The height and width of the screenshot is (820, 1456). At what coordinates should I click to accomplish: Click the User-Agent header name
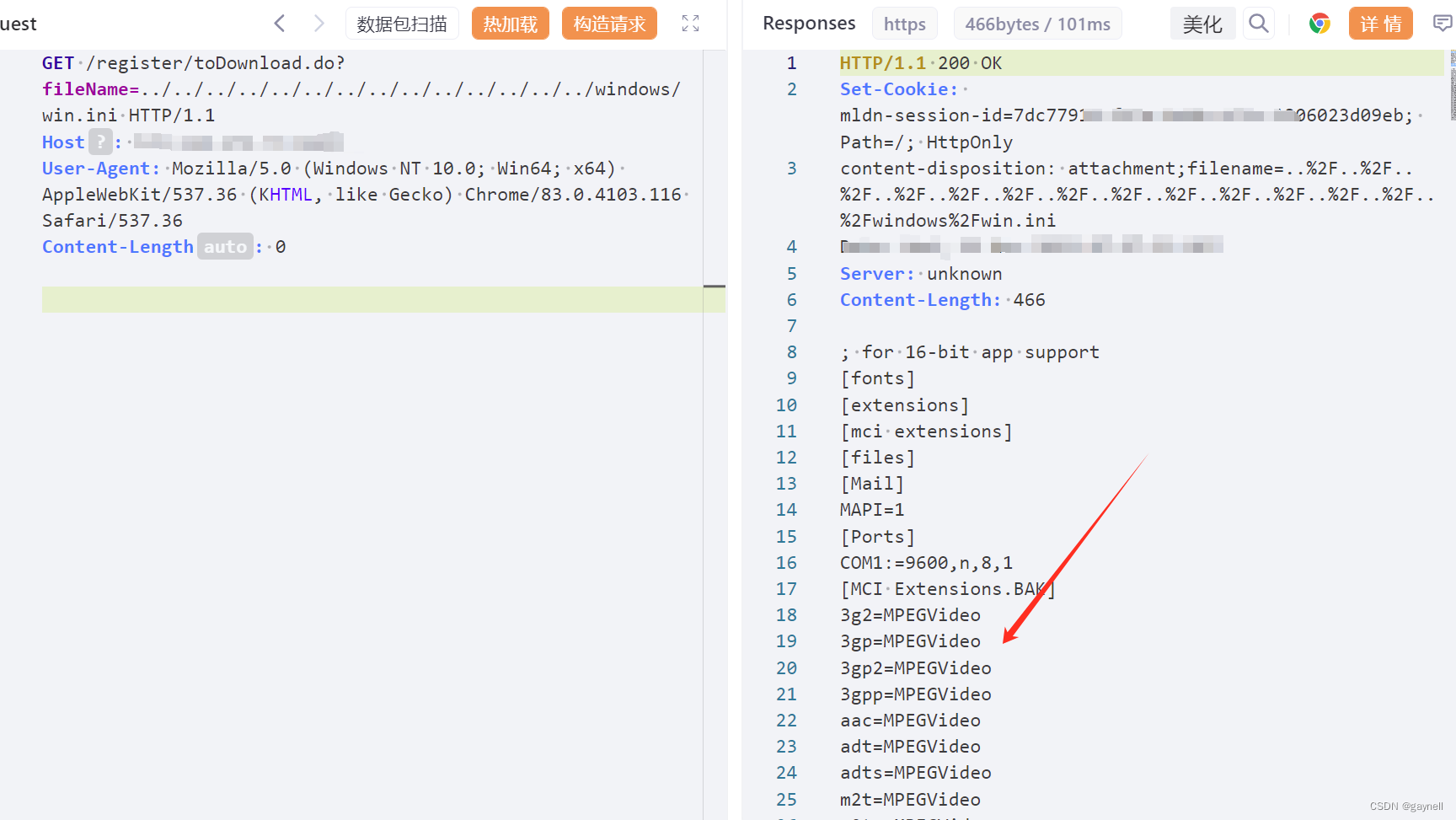pos(101,169)
